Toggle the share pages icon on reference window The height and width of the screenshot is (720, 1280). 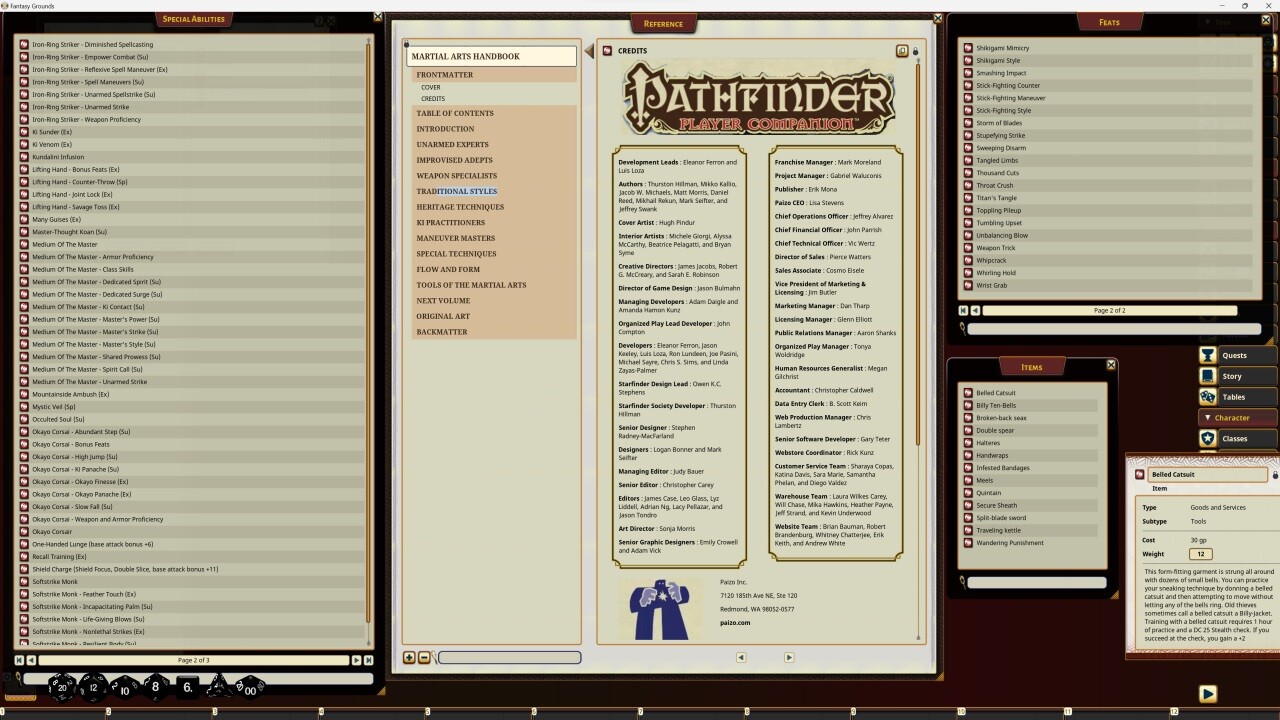(x=903, y=50)
